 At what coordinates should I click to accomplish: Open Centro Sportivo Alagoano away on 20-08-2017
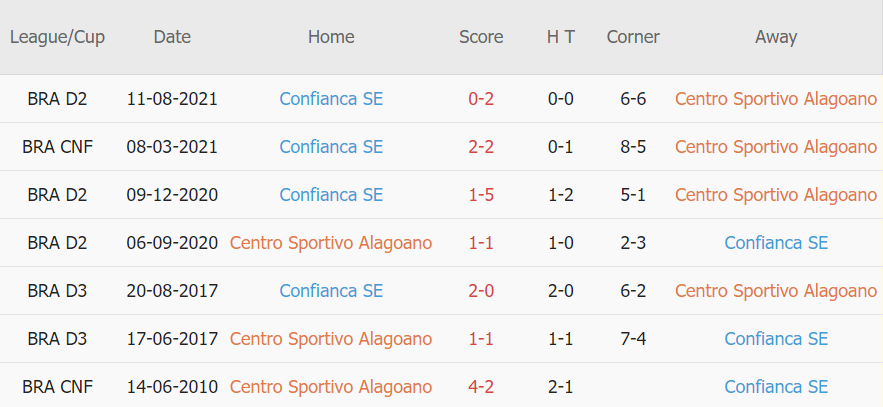tap(776, 290)
